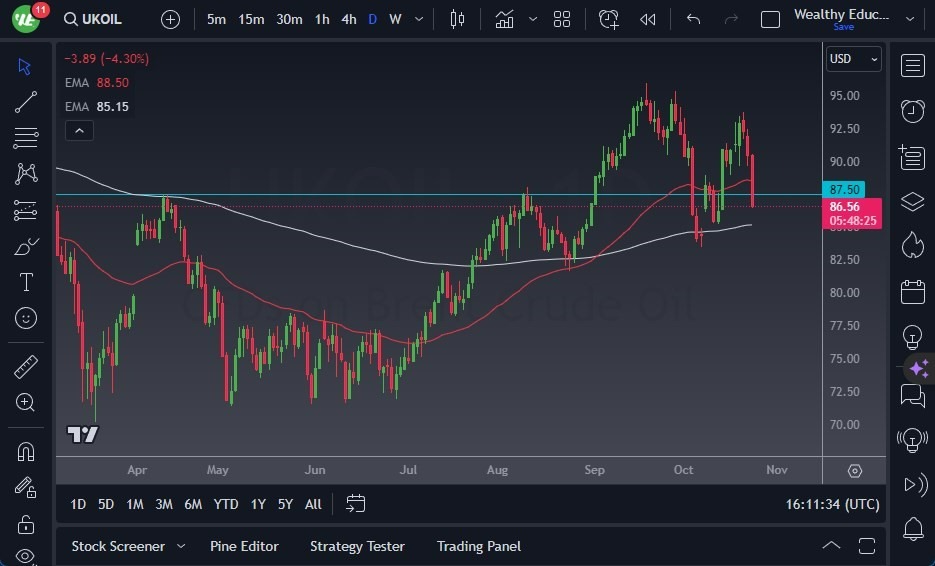
Task: Open the alerts alarm clock panel
Action: pos(912,111)
